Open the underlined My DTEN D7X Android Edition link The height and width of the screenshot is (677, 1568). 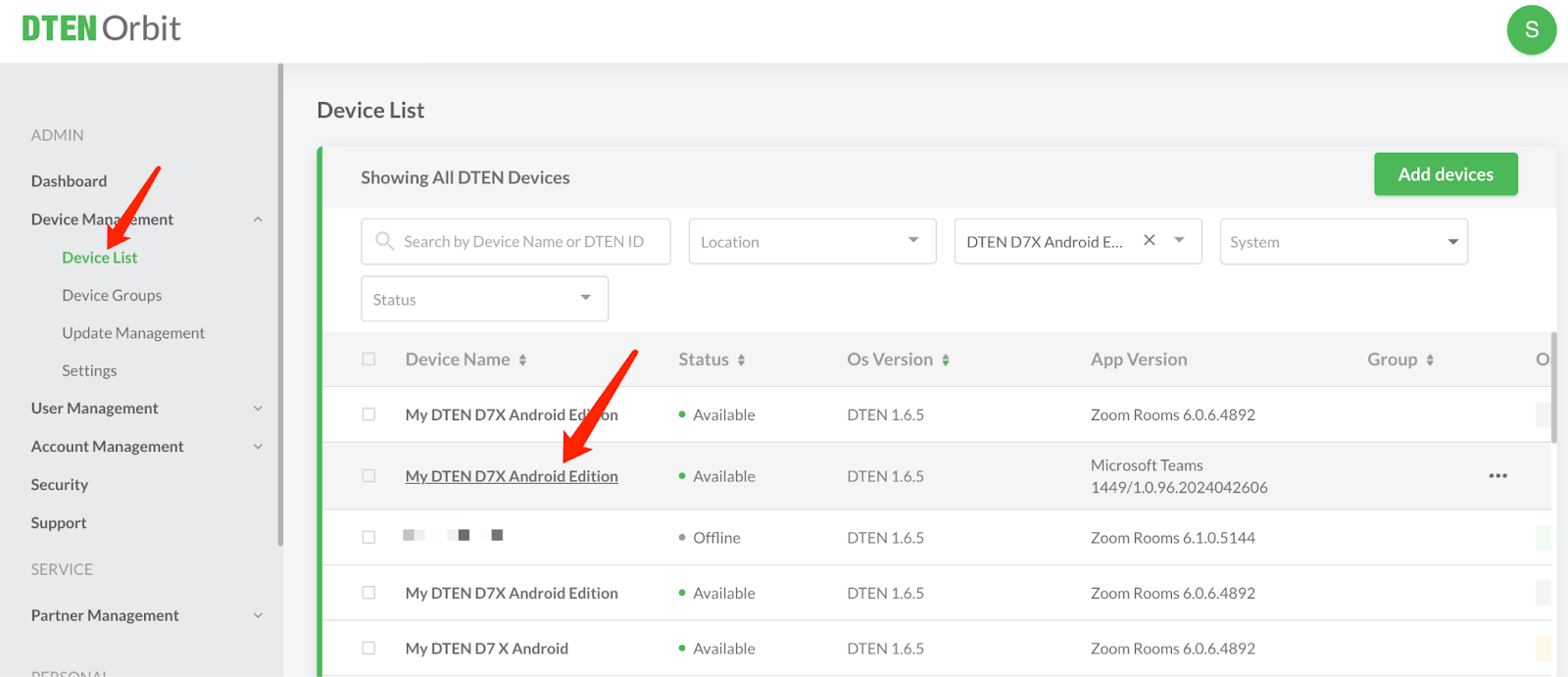tap(512, 476)
